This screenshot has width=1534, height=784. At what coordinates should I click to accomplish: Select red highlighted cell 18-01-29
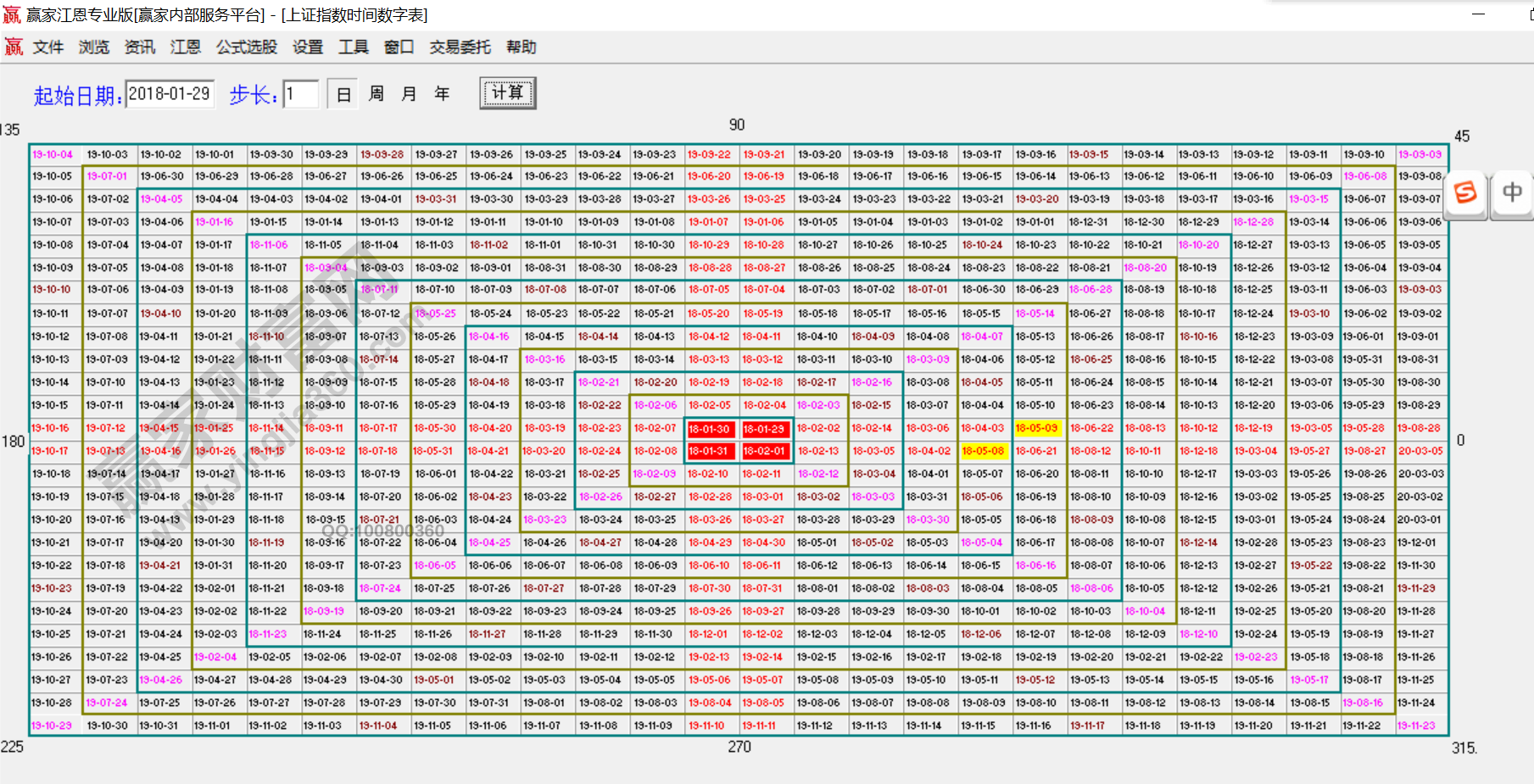[x=764, y=429]
